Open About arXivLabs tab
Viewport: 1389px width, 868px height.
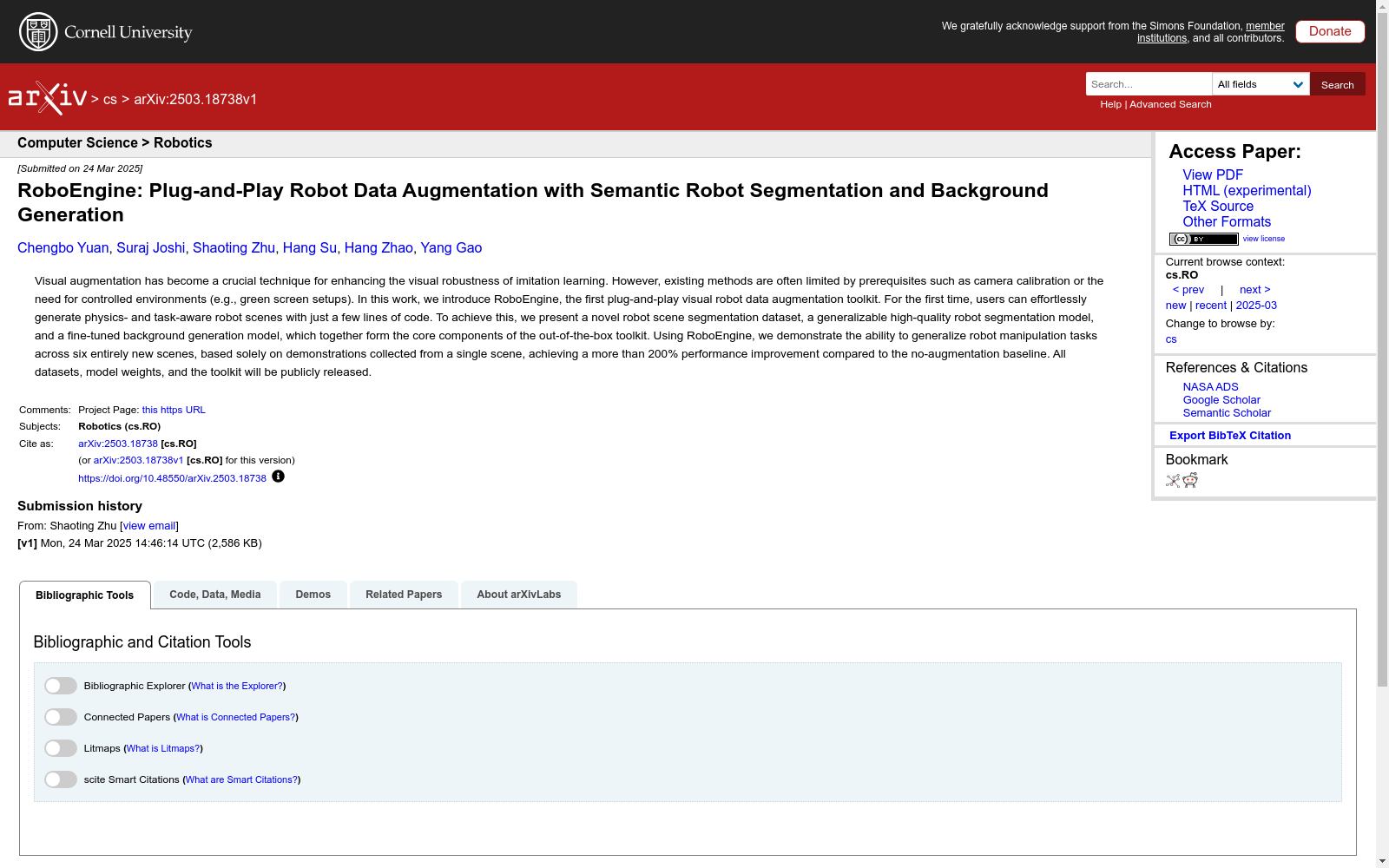519,595
